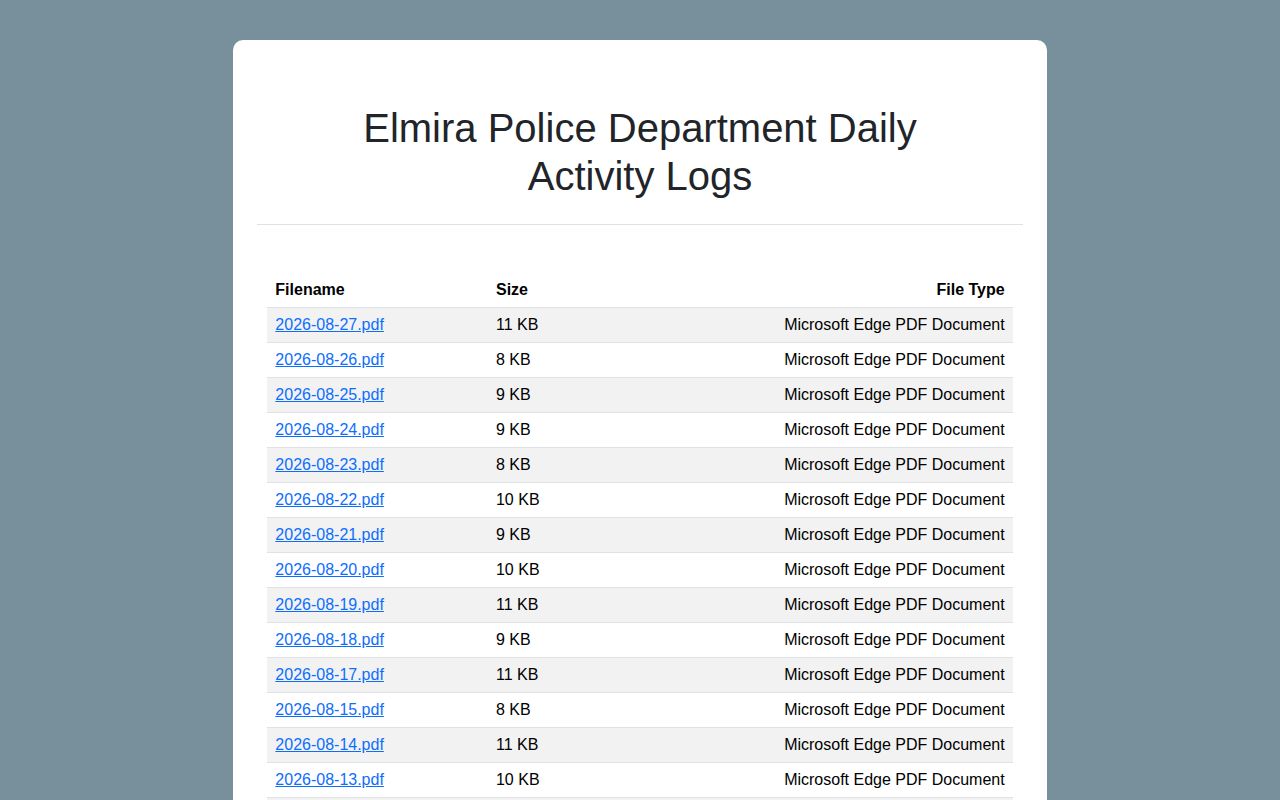This screenshot has width=1280, height=800.
Task: Open the 2026-08-23.pdf log
Action: (x=330, y=465)
